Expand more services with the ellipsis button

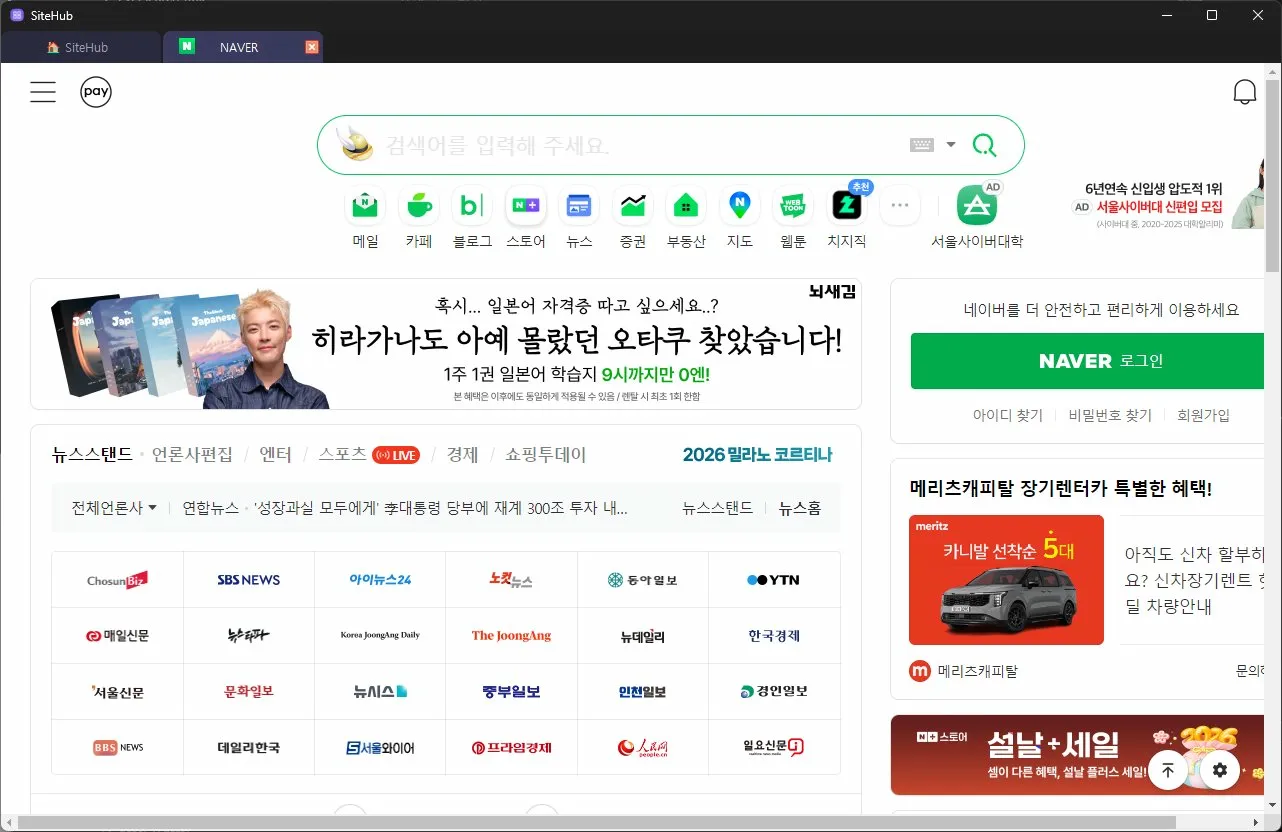click(x=899, y=205)
